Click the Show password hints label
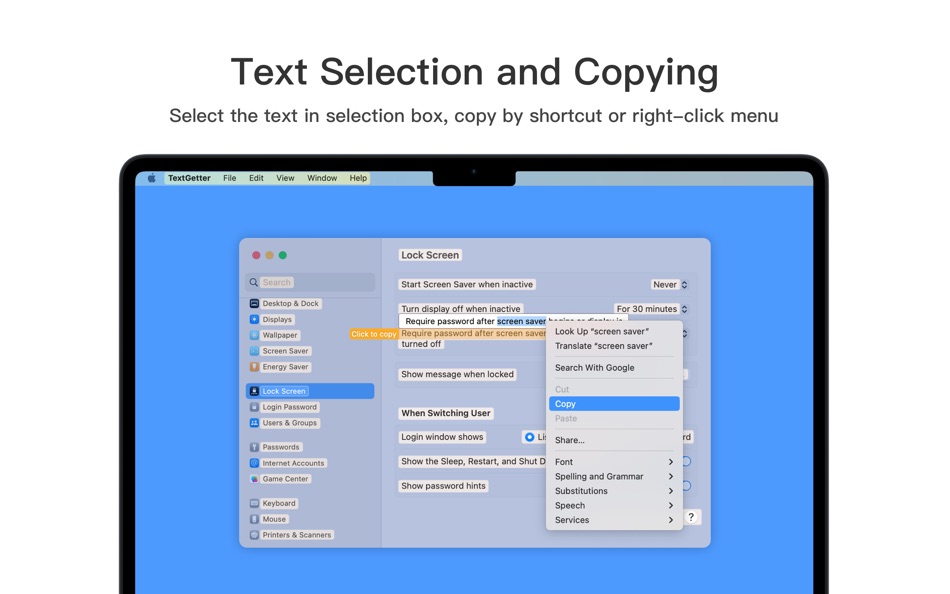Screen dimensions: 950x594 pyautogui.click(x=443, y=486)
